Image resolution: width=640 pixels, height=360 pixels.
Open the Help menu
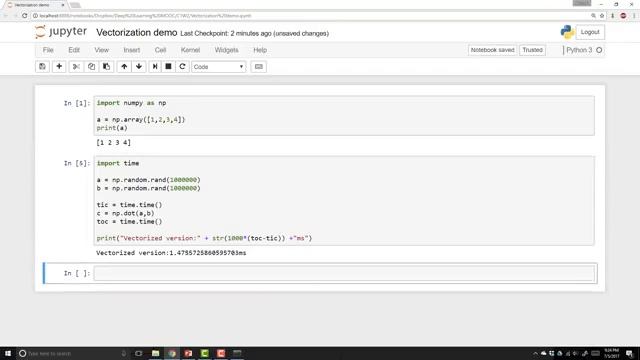[260, 50]
